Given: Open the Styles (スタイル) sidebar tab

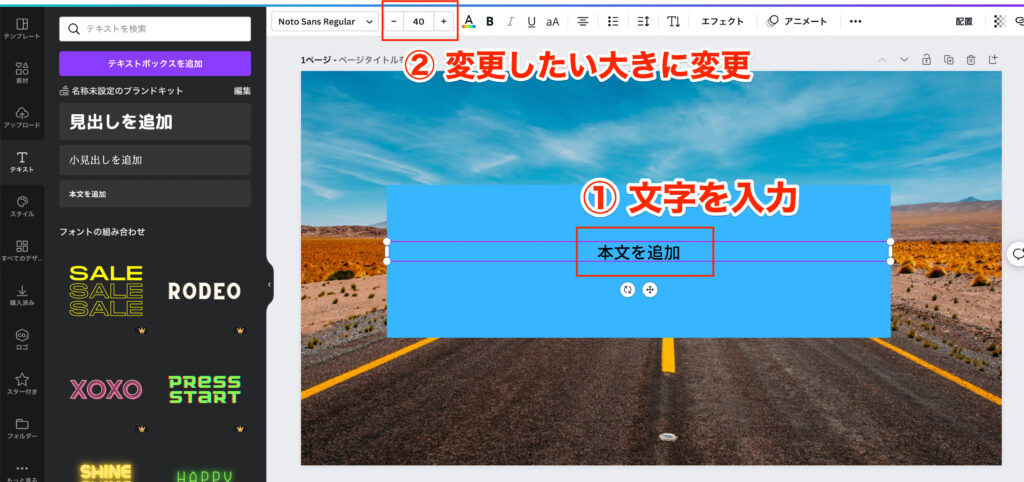Looking at the screenshot, I should (x=22, y=206).
